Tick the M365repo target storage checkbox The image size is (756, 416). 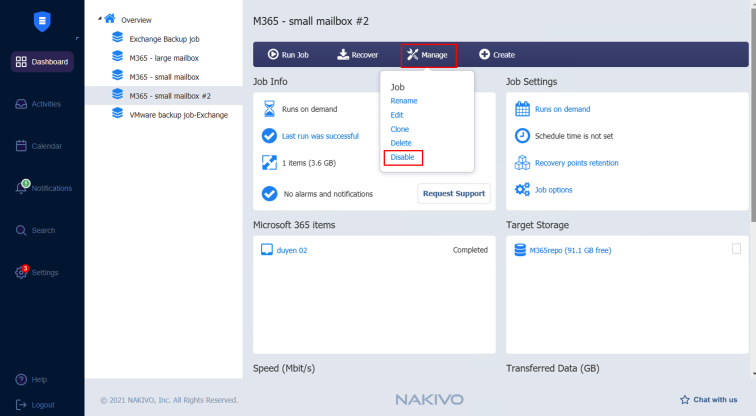point(736,249)
